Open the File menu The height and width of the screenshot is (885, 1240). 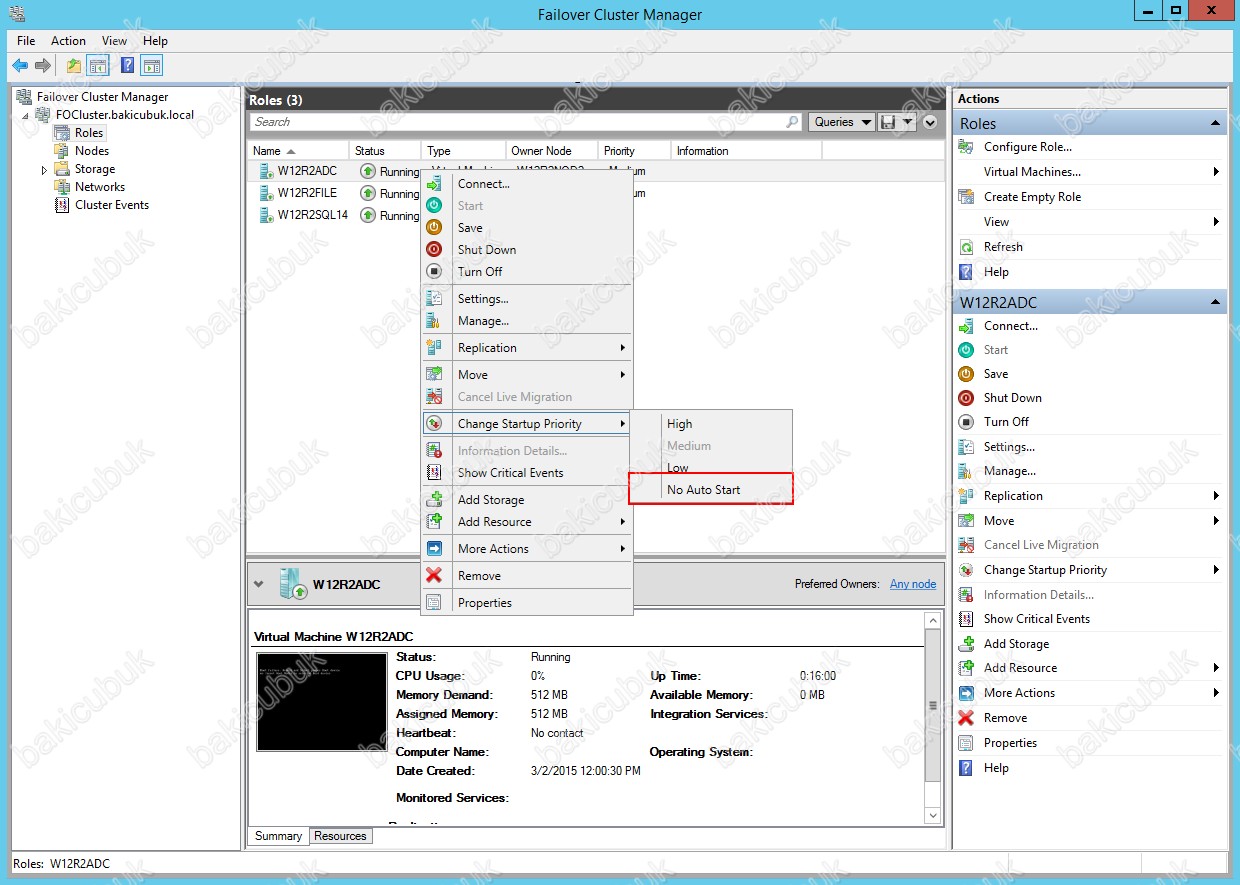tap(26, 41)
